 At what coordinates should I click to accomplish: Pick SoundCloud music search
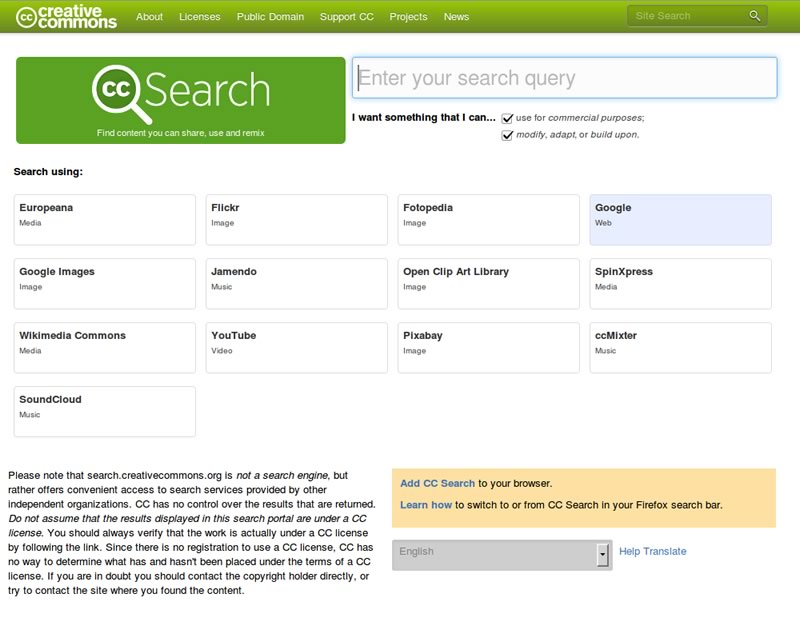coord(104,411)
